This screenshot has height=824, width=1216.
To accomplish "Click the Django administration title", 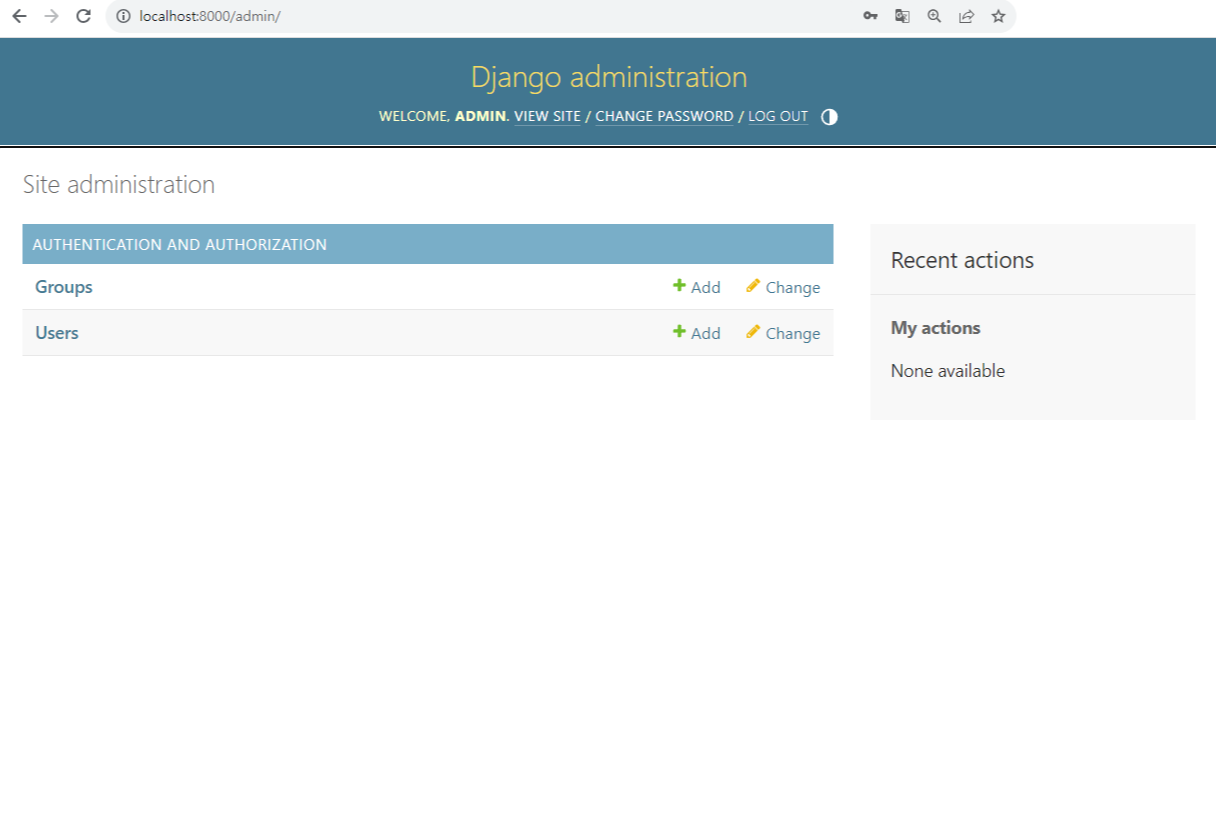I will [609, 77].
